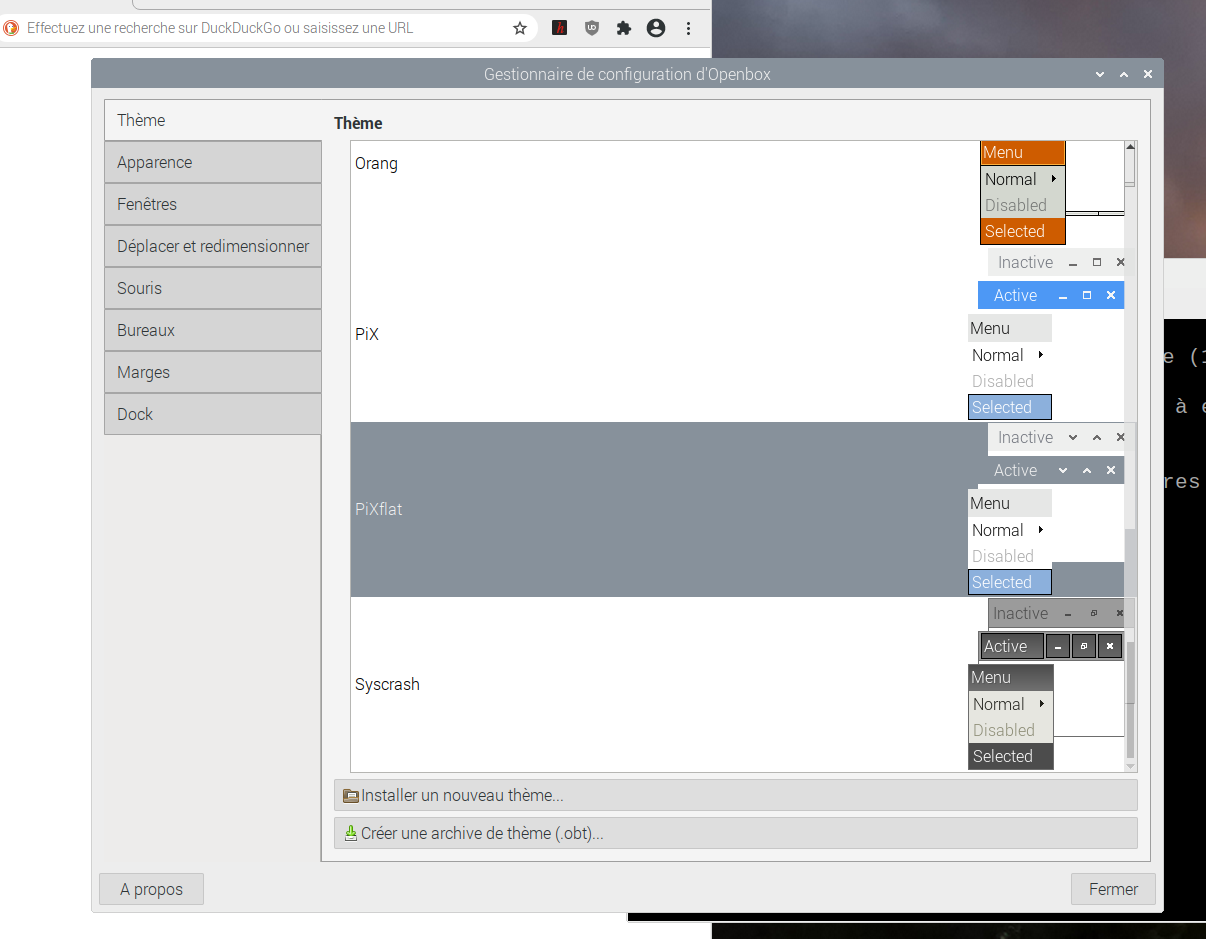The image size is (1206, 939).
Task: Switch to the Thème tab
Action: pos(212,120)
